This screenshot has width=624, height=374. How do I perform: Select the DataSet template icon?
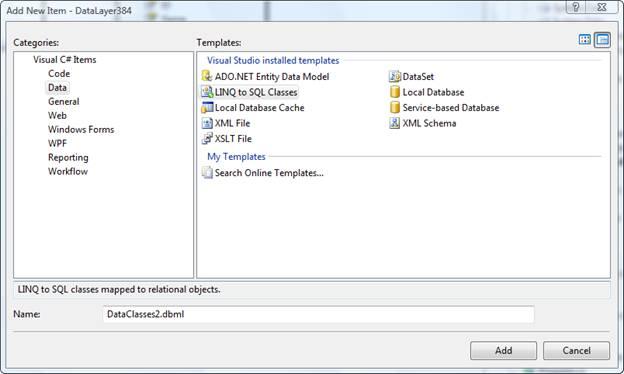coord(394,76)
